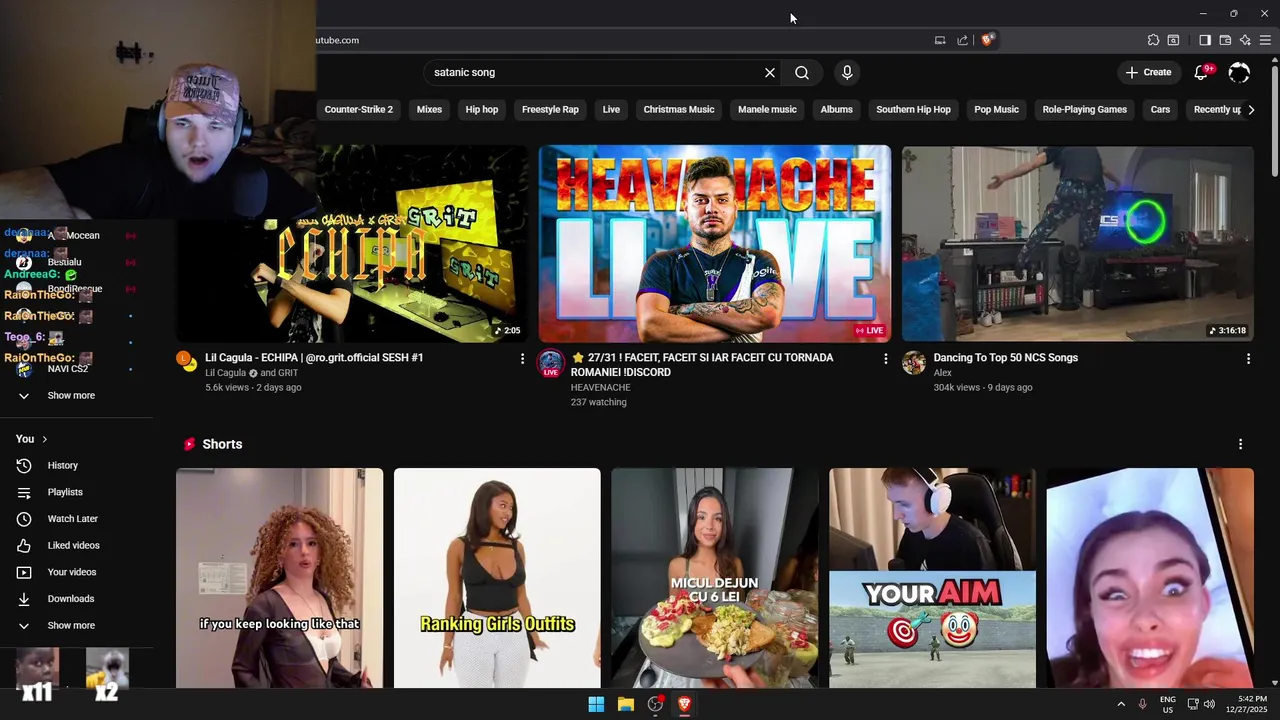
Task: Click the tab search icon in toolbar
Action: [1174, 40]
